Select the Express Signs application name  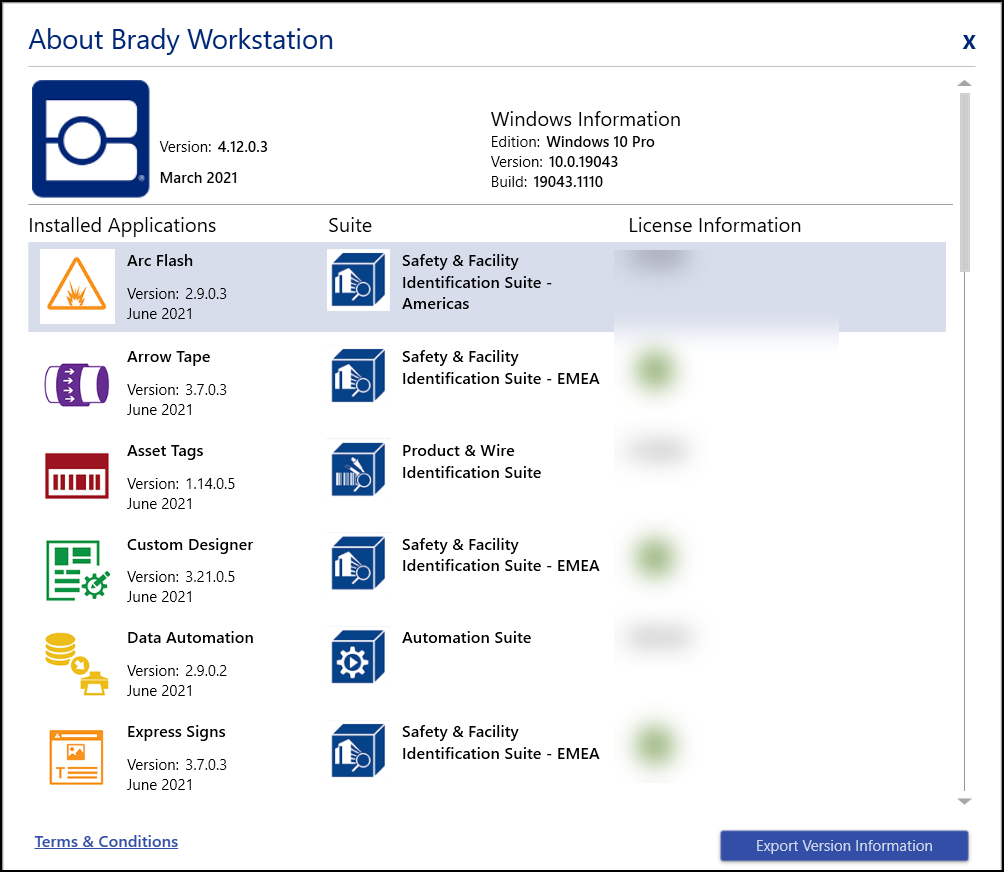pos(176,732)
